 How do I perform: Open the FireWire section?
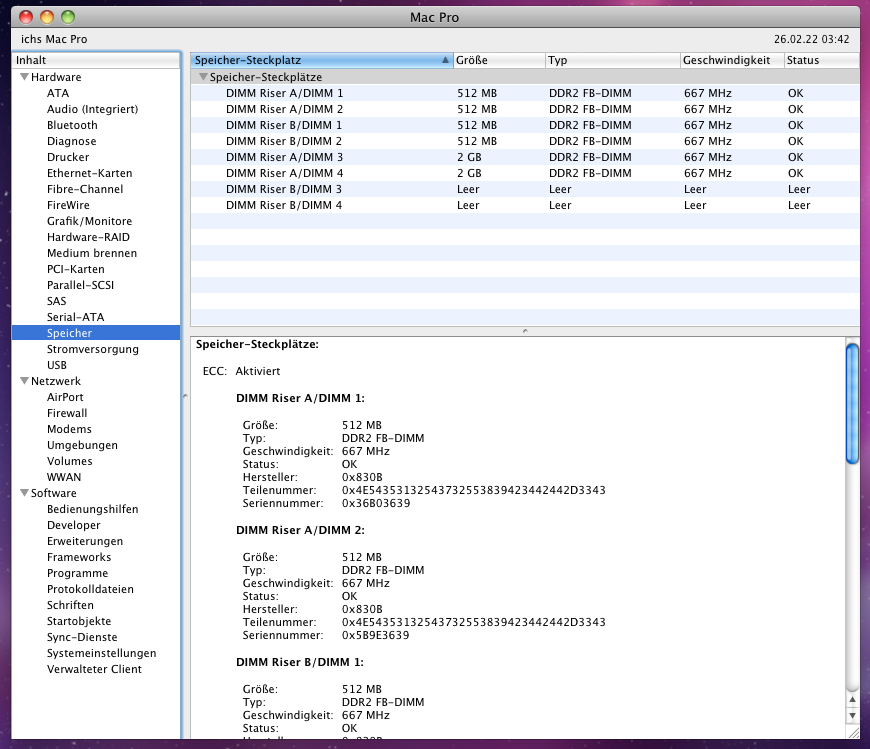click(68, 205)
